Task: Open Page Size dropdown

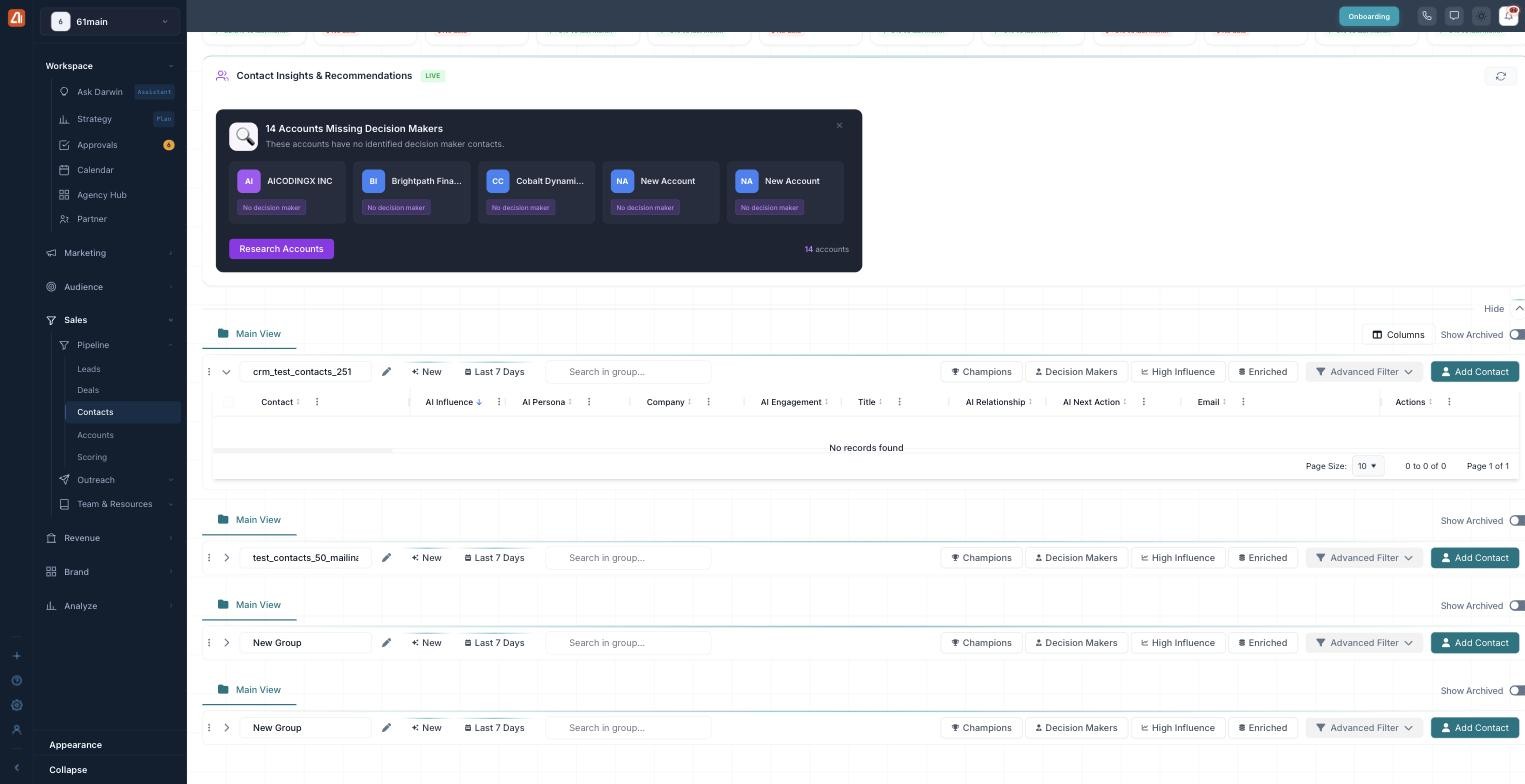Action: tap(1367, 466)
